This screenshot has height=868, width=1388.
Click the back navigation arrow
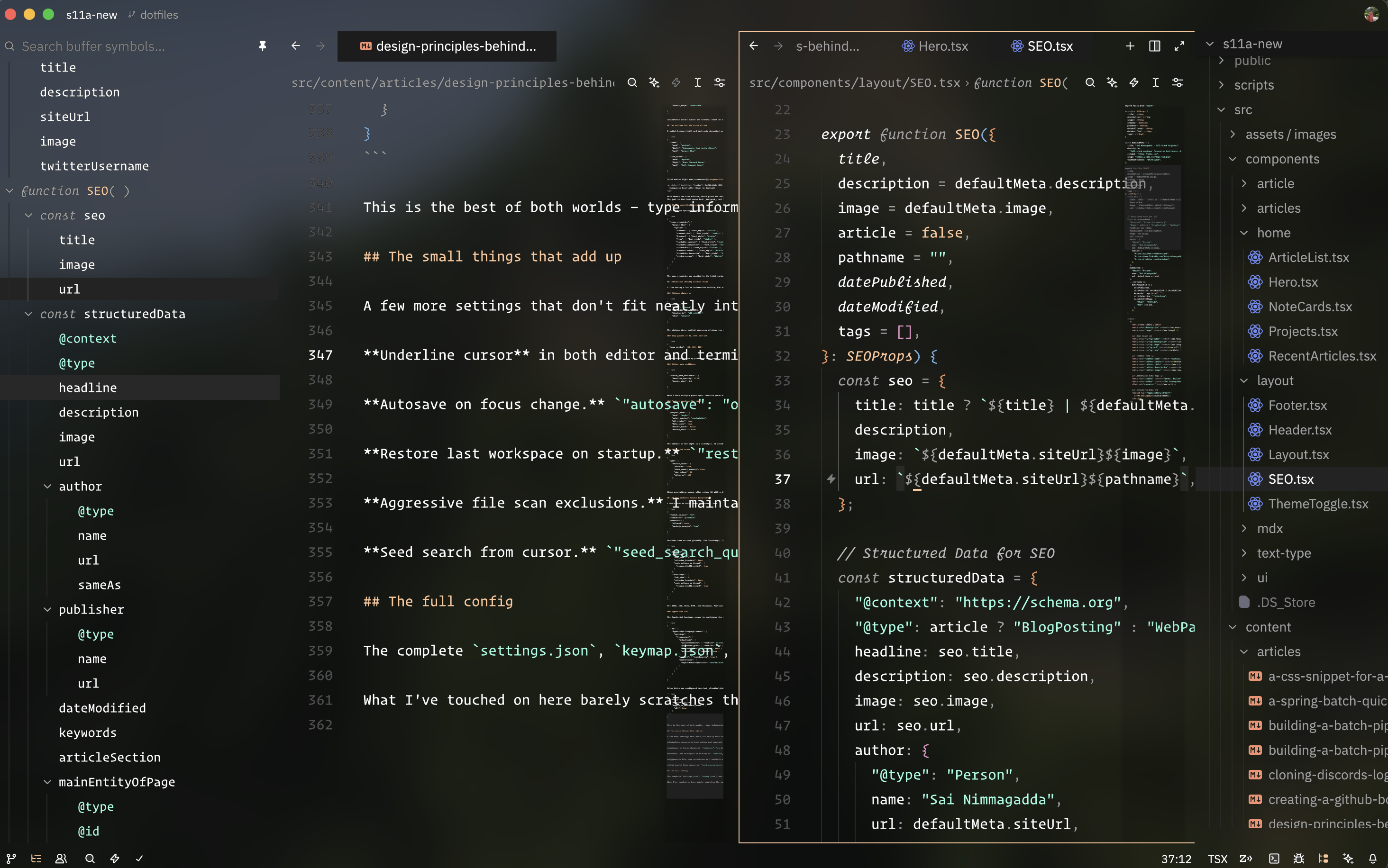[x=753, y=46]
